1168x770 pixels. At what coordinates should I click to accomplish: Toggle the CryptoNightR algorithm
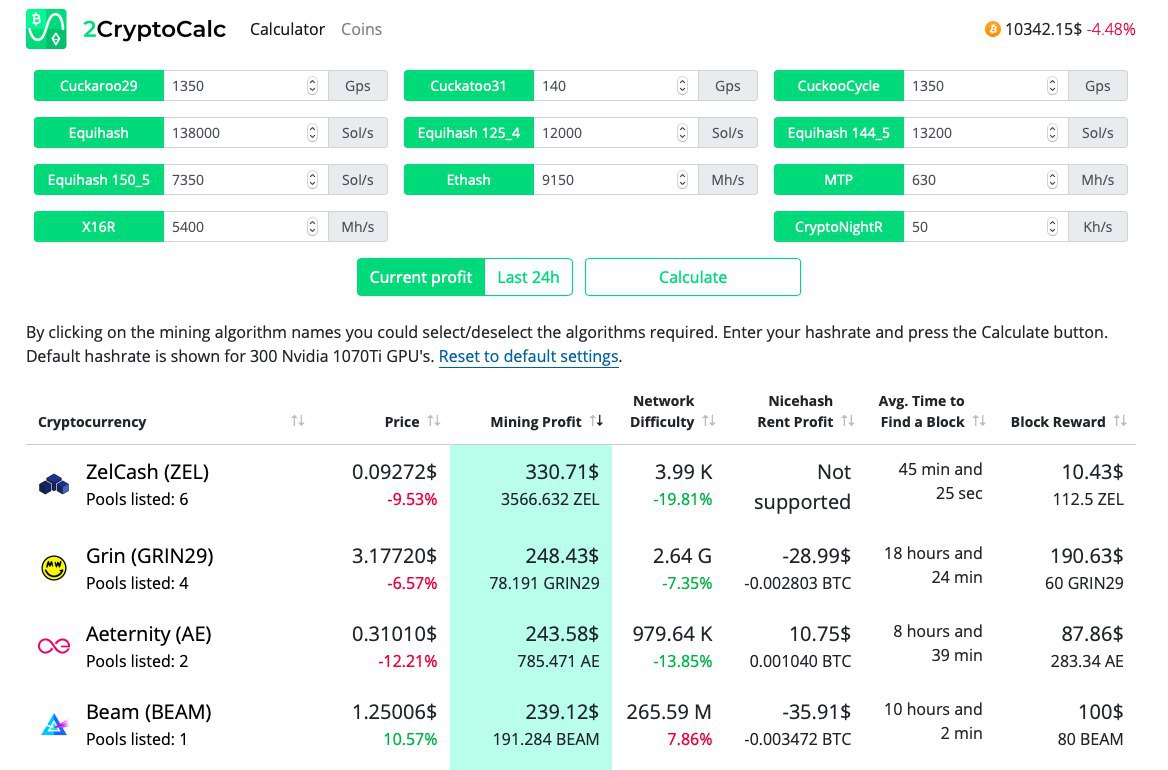[839, 227]
